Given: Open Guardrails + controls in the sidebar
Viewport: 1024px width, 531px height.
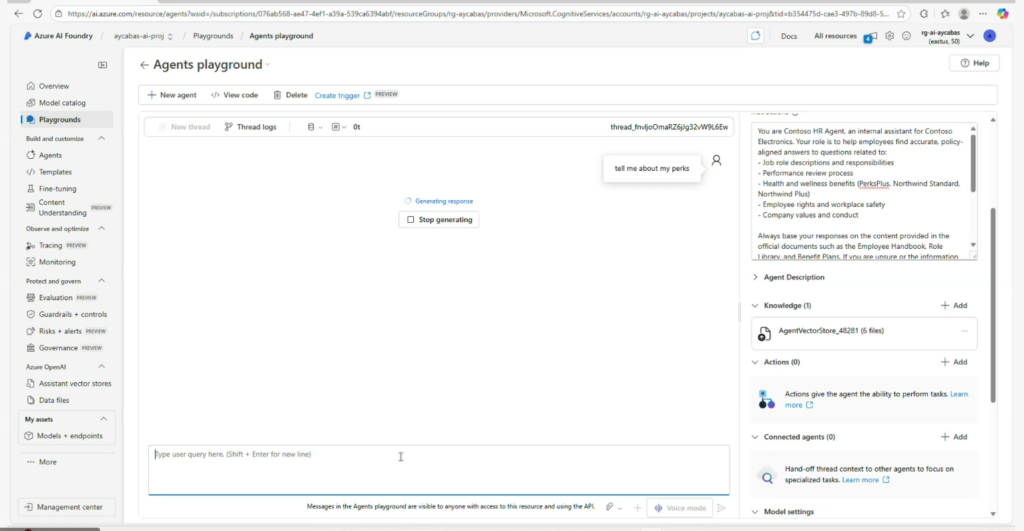Looking at the screenshot, I should (x=72, y=314).
